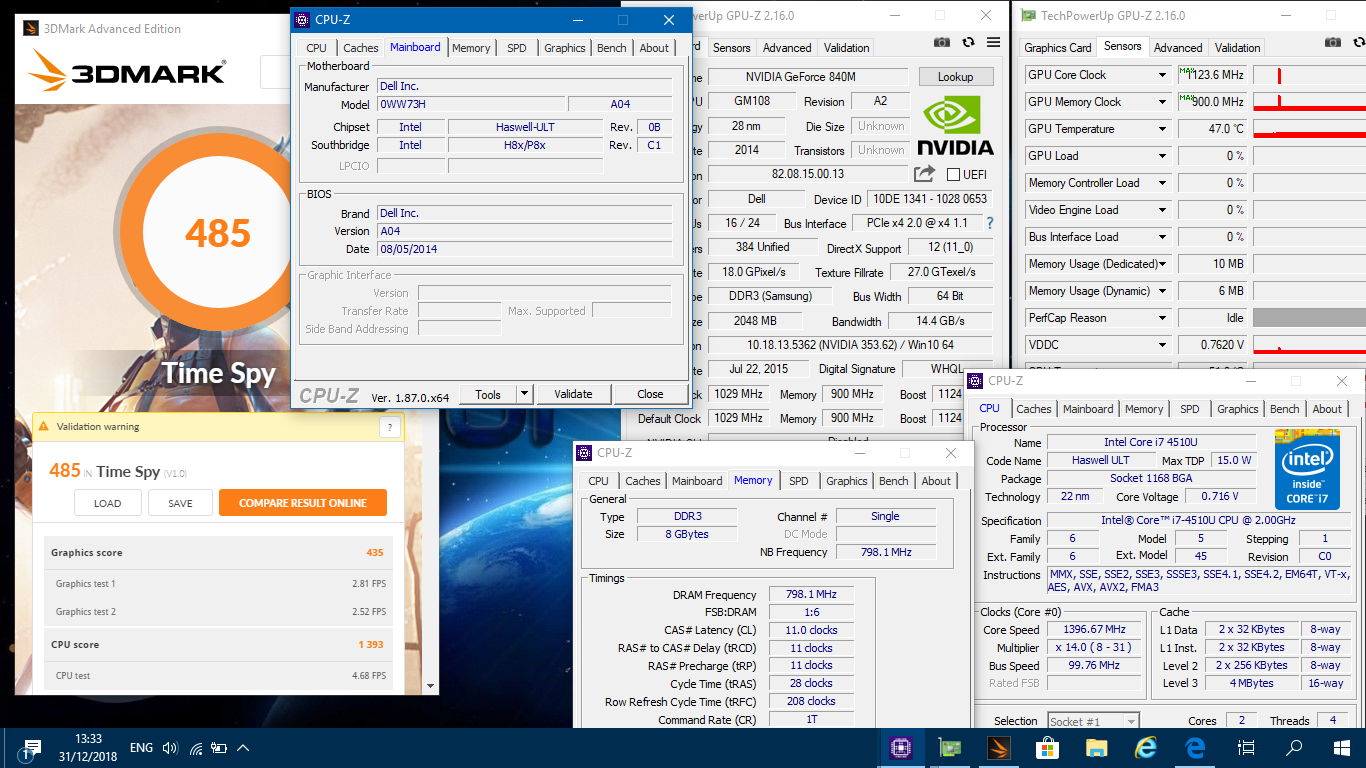Click the 08/05/2014 BIOS date field
This screenshot has height=768, width=1366.
(524, 249)
